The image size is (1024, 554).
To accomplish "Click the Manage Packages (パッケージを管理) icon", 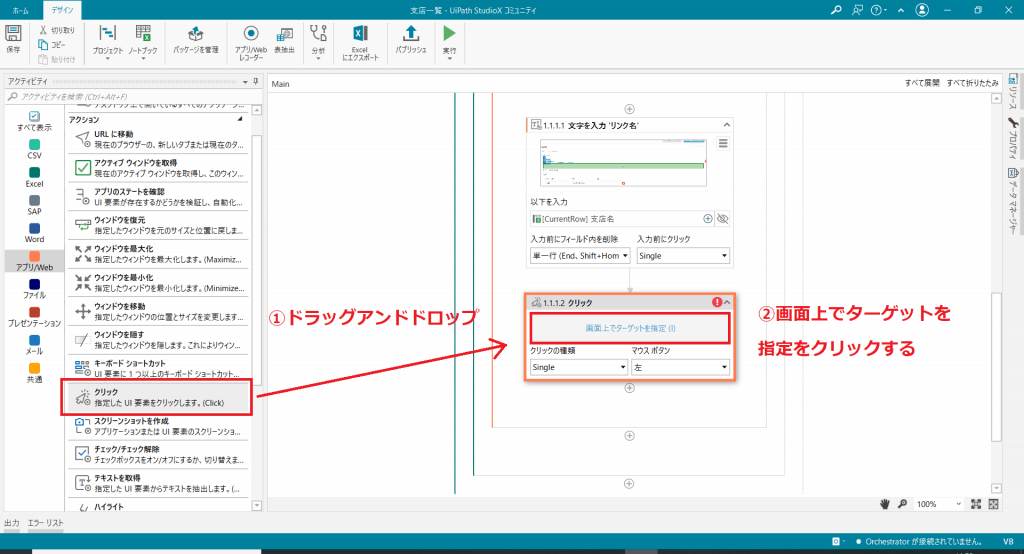I will pos(196,39).
